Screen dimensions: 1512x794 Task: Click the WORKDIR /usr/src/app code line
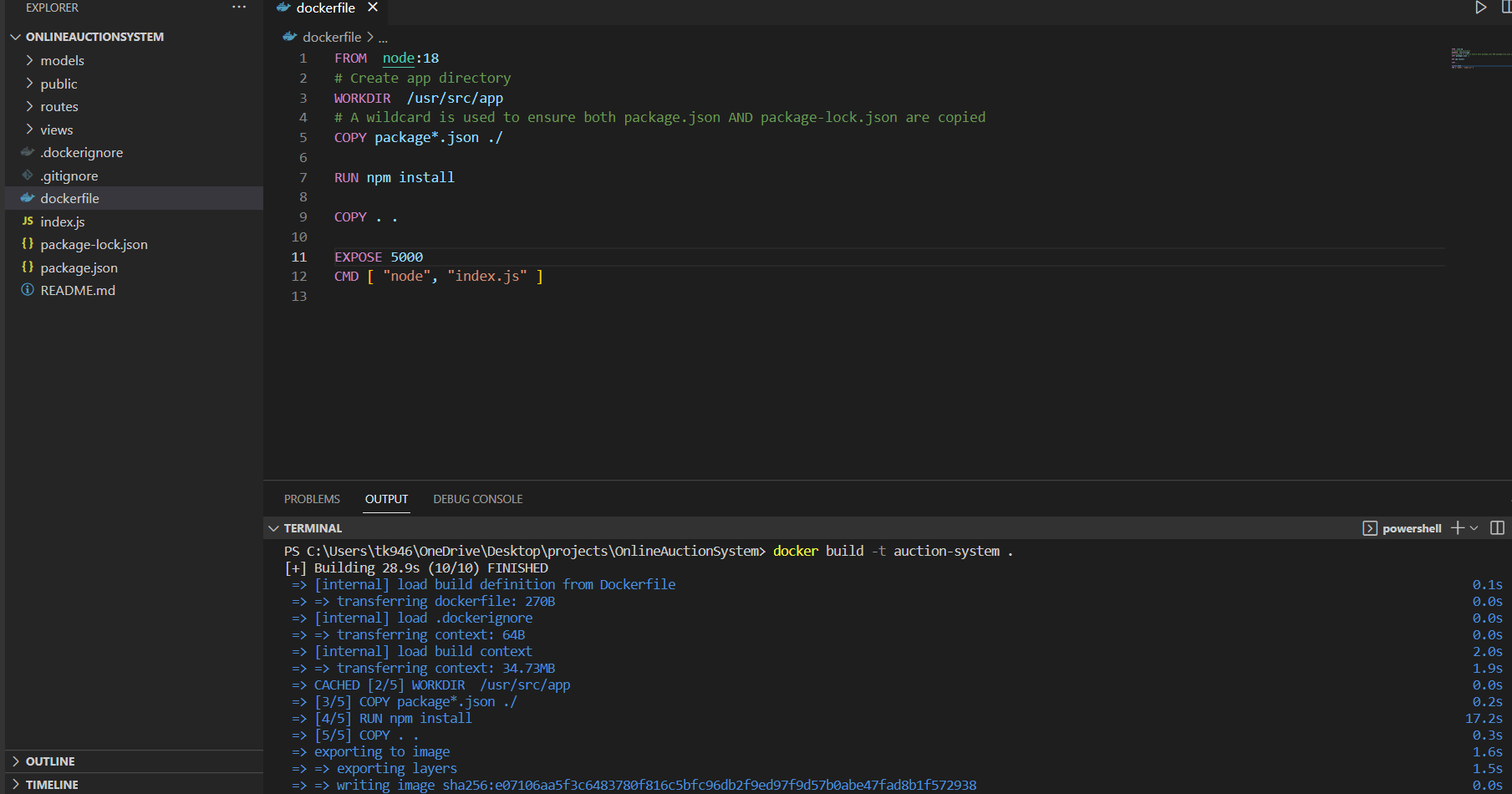pos(419,98)
